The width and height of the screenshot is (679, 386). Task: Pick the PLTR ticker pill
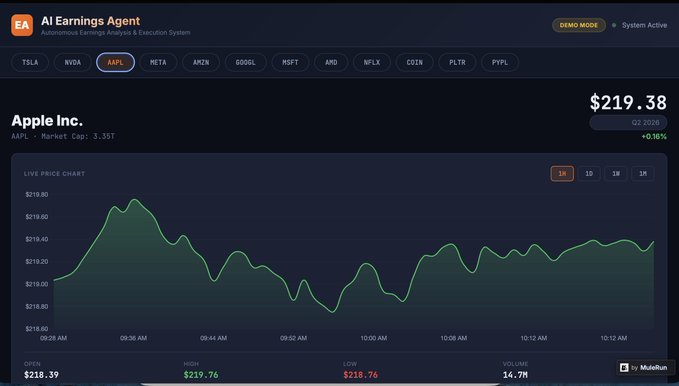coord(457,62)
